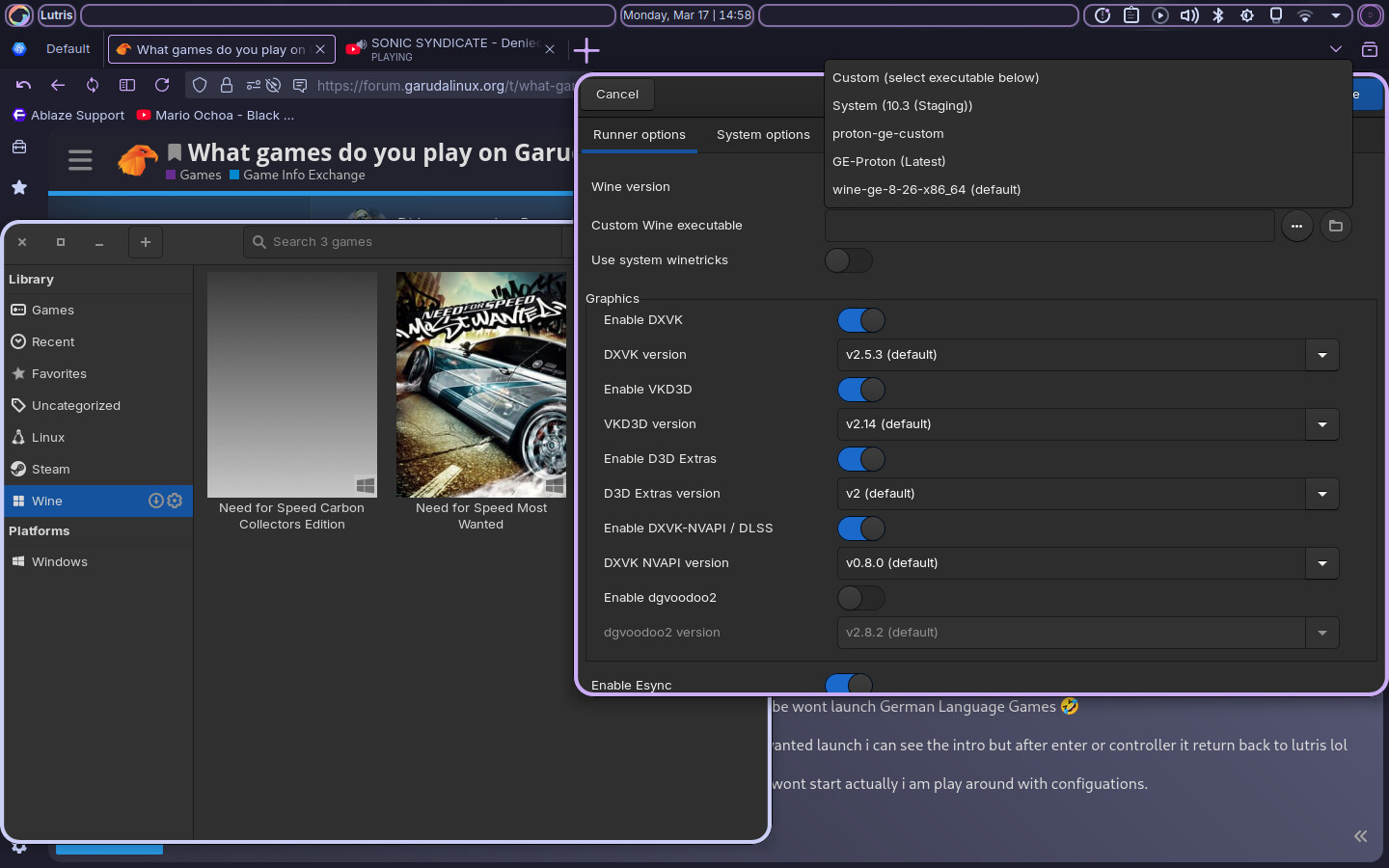Select GE-Proton (Latest) wine version
This screenshot has height=868, width=1389.
1089,162
